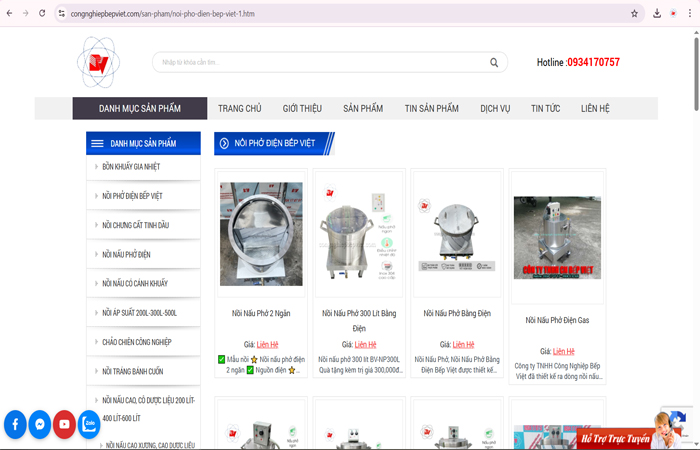Viewport: 700px width, 450px height.
Task: Open DỊCH VỤ menu item
Action: click(x=495, y=108)
